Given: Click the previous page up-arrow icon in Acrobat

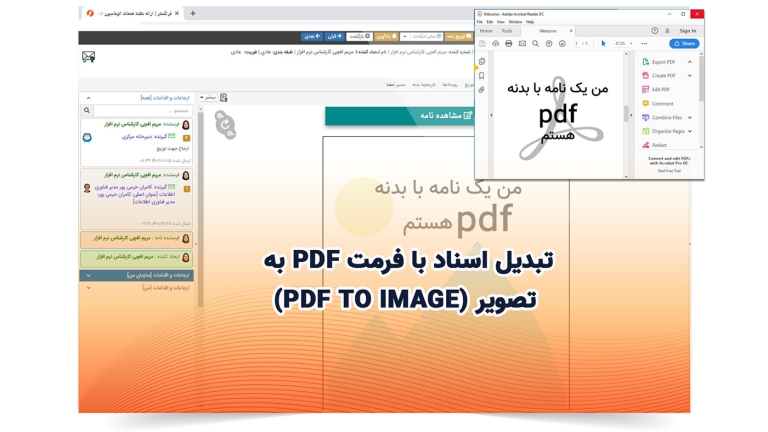Looking at the screenshot, I should [549, 44].
